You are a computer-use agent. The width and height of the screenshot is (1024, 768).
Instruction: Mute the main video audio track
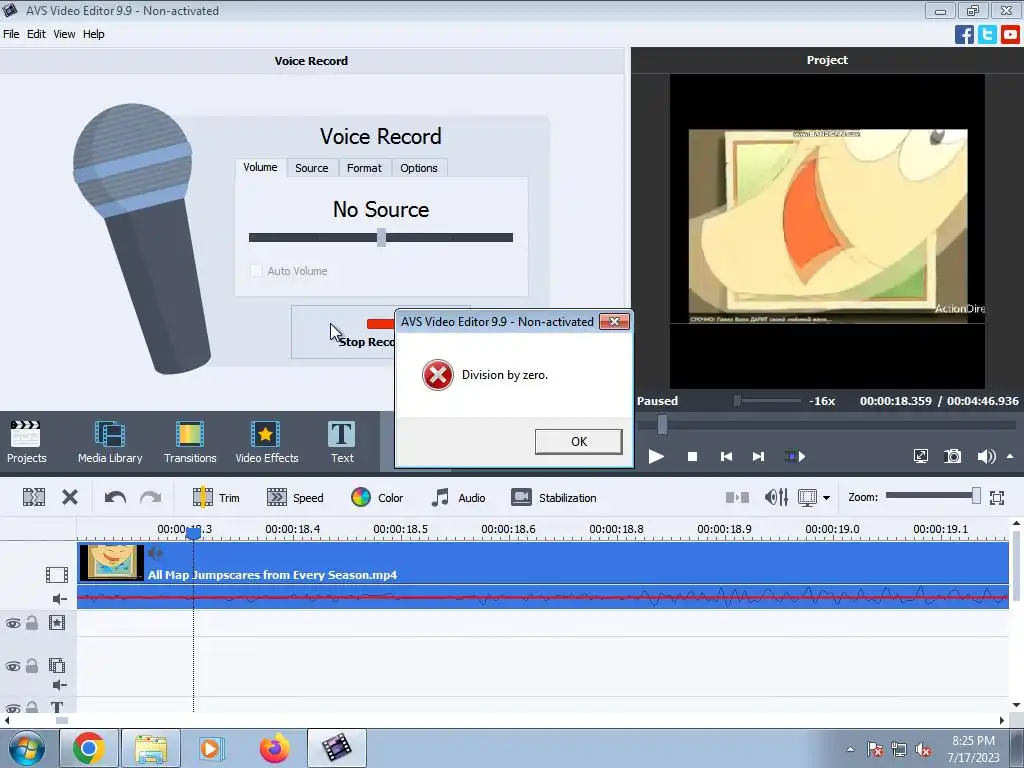click(59, 599)
